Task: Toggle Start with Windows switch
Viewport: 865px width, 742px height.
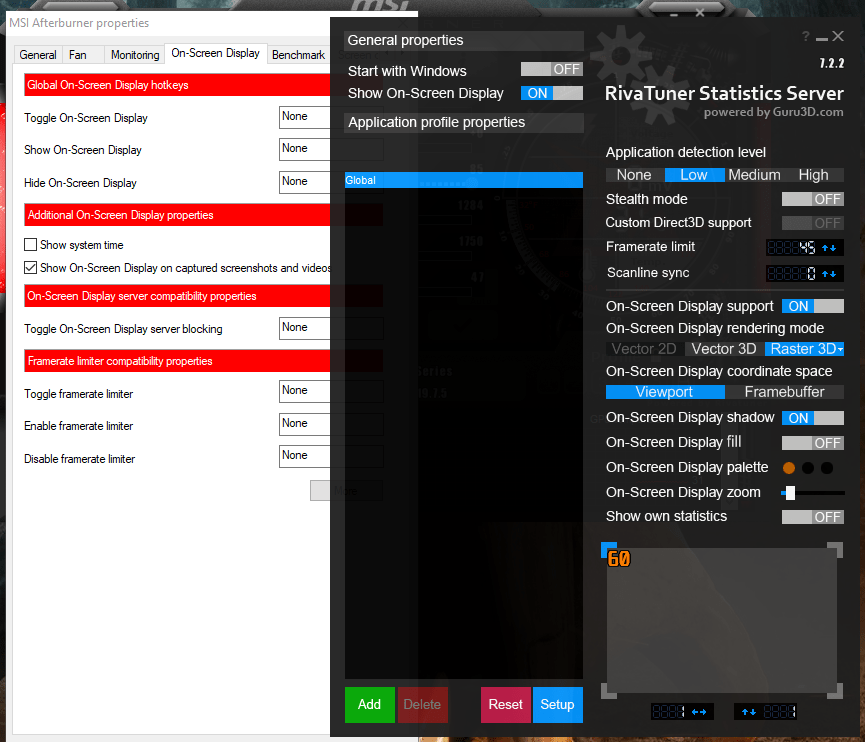Action: coord(552,69)
